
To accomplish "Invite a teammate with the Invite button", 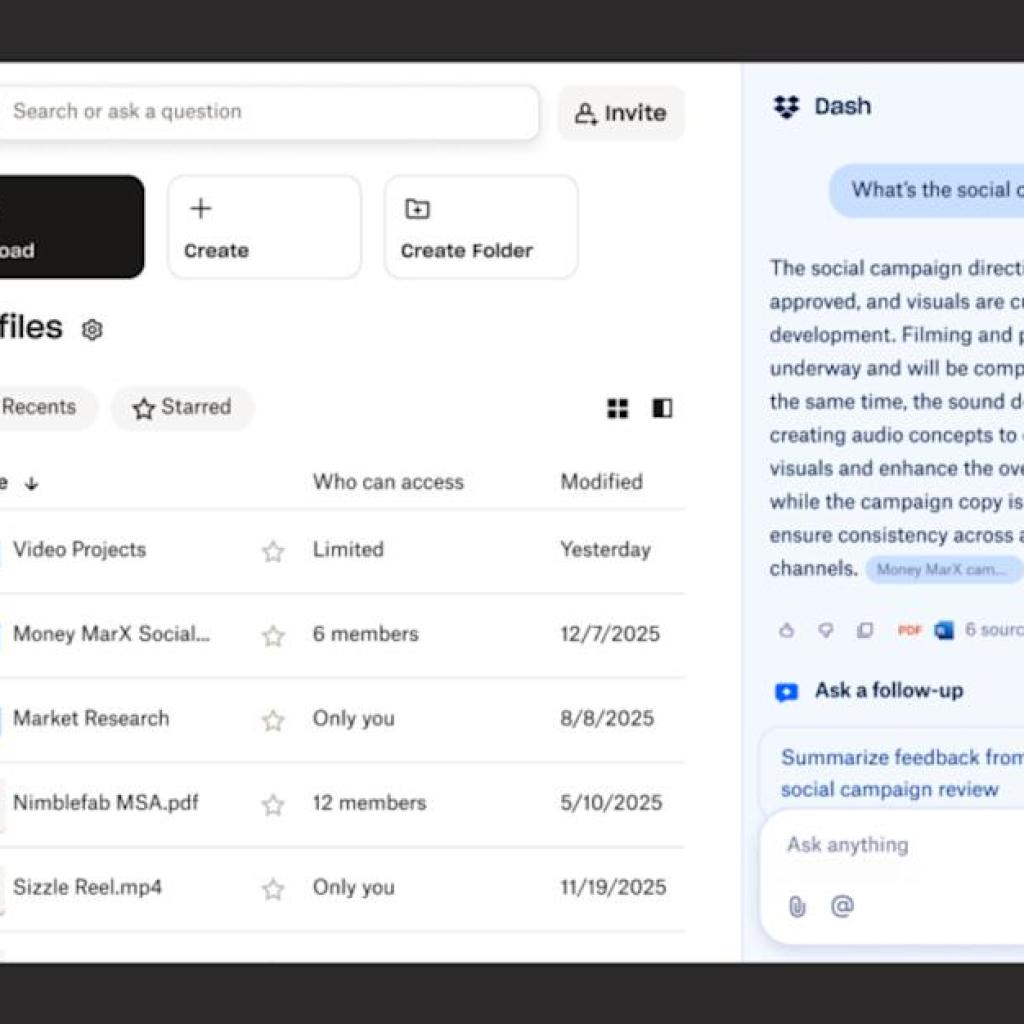I will (x=620, y=112).
